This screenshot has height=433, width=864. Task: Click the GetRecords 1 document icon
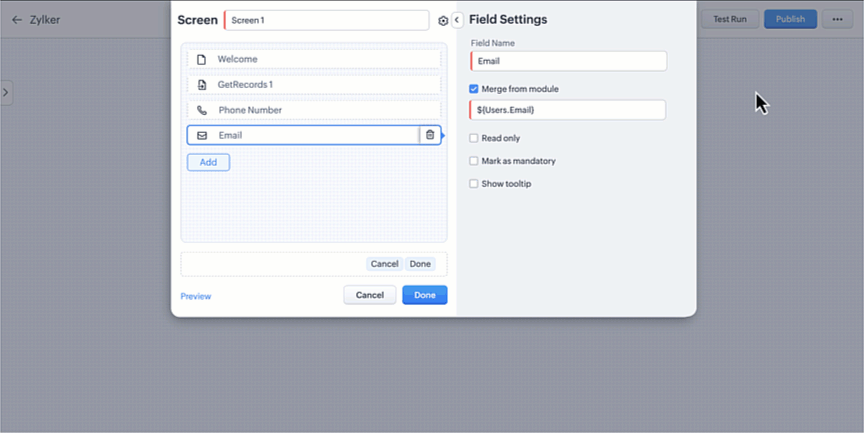pyautogui.click(x=202, y=85)
